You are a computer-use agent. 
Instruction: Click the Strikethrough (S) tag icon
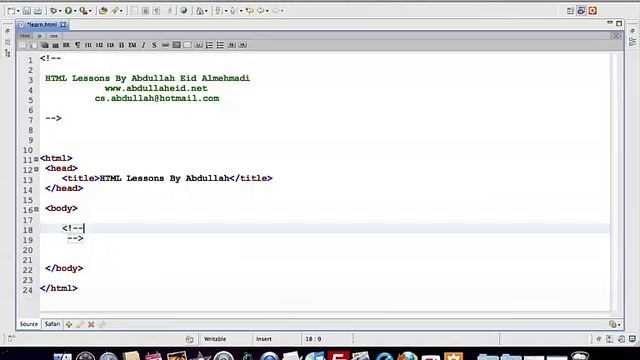(x=154, y=45)
